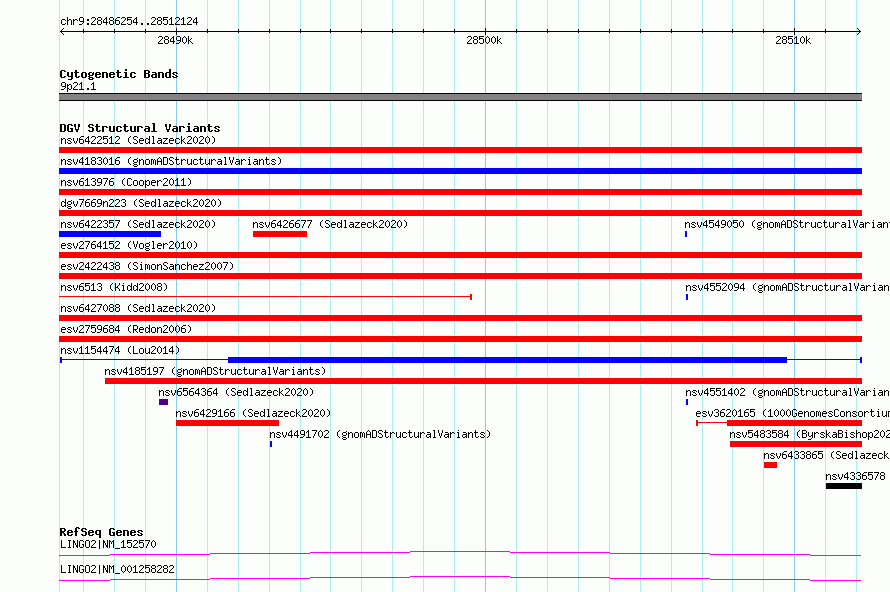Viewport: 890px width, 592px height.
Task: Click the small red nsv6433865 bar
Action: click(770, 465)
